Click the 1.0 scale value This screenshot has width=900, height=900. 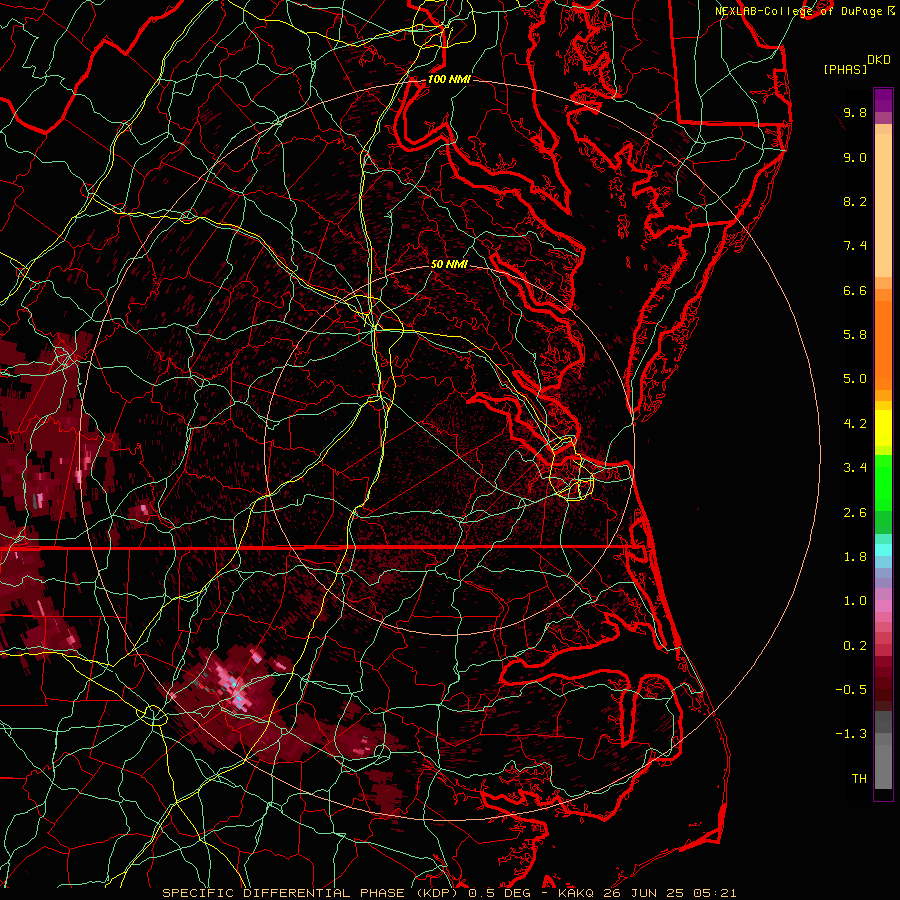(x=855, y=601)
